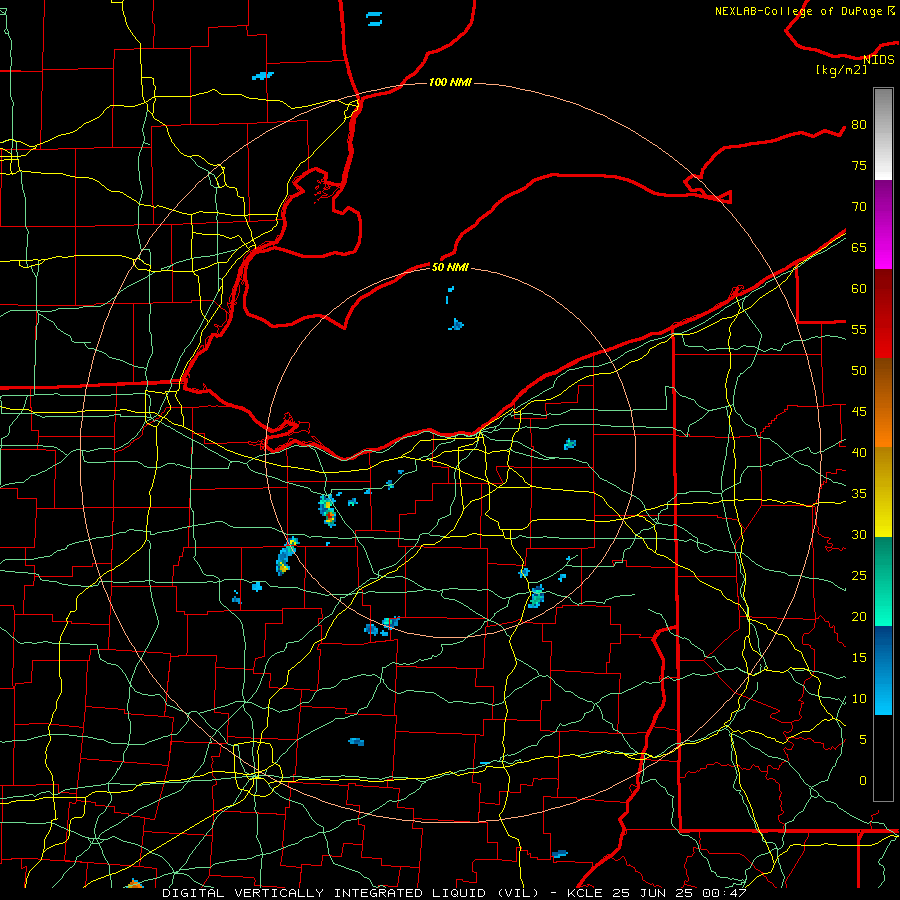Pick the teal-green segment of the VIL scale
Screen dimensions: 900x900
[883, 581]
